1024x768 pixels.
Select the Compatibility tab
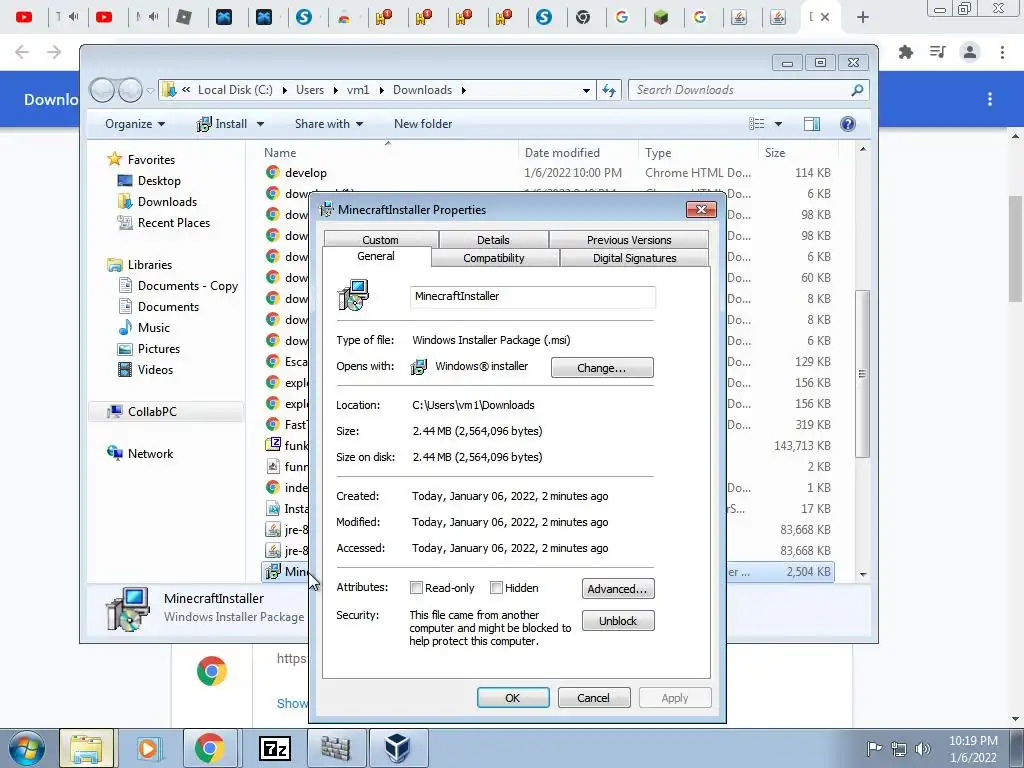tap(494, 258)
